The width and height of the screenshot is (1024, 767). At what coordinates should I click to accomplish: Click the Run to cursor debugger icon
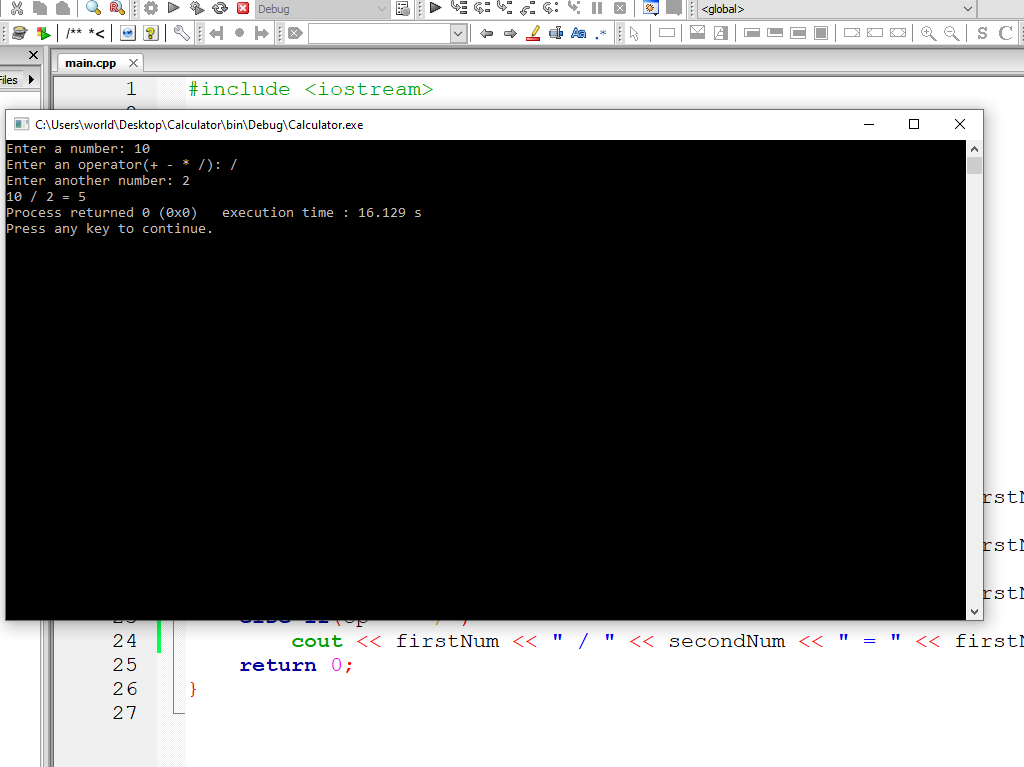[x=459, y=8]
